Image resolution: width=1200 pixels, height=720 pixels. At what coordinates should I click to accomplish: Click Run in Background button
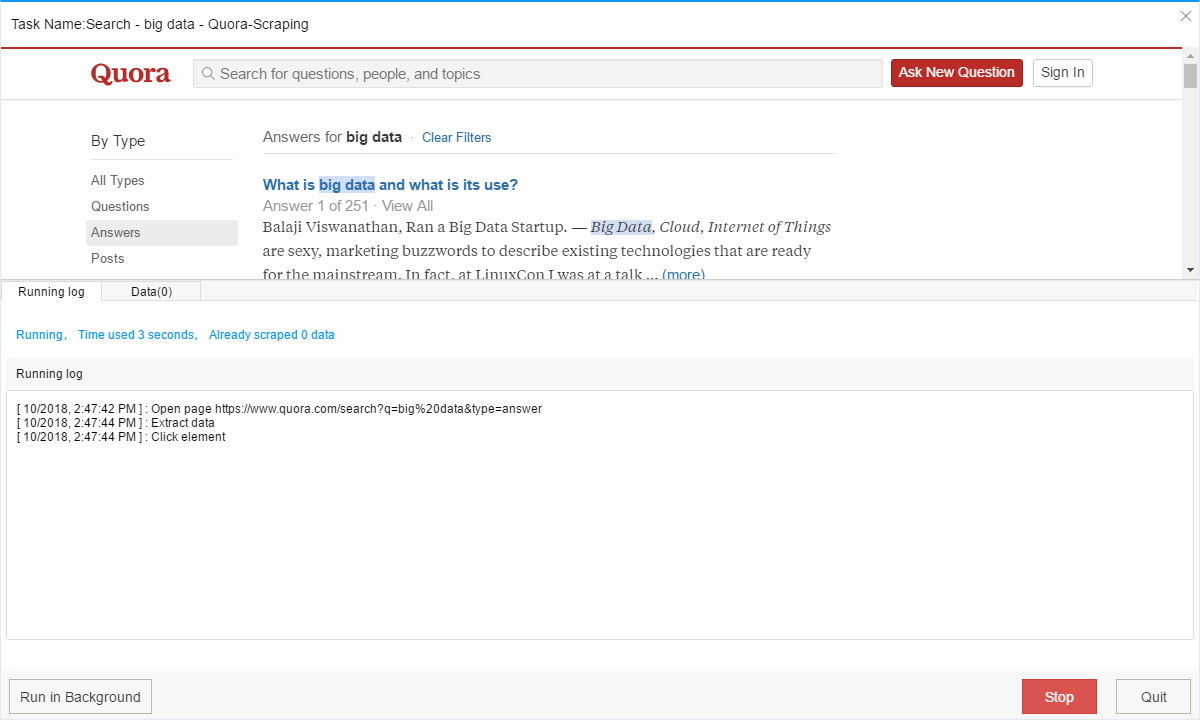tap(80, 697)
